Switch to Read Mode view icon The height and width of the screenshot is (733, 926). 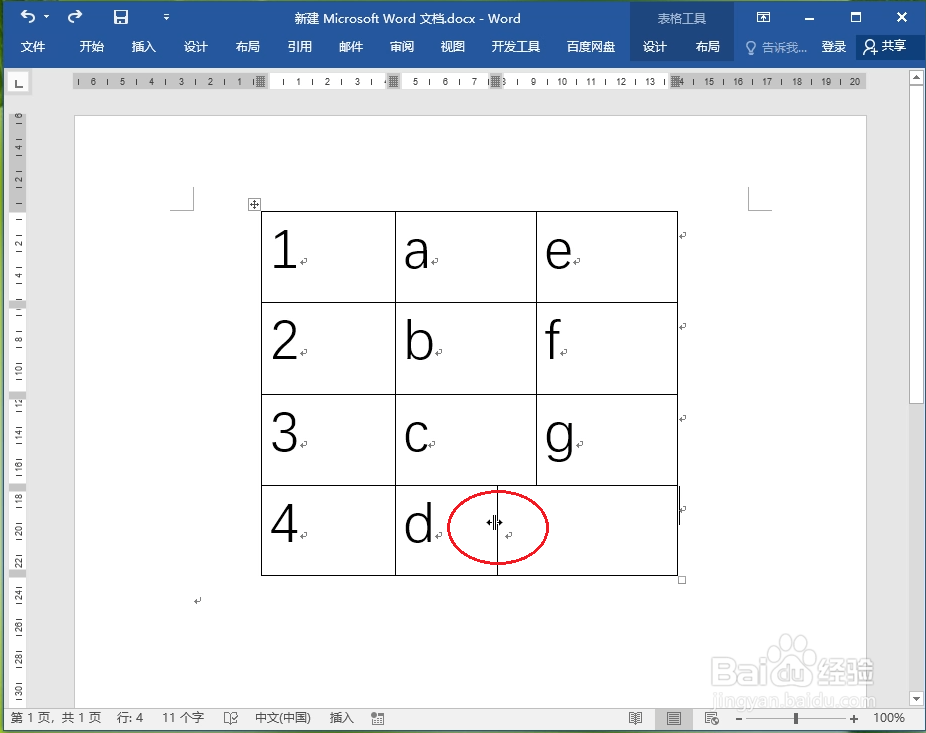pos(635,718)
